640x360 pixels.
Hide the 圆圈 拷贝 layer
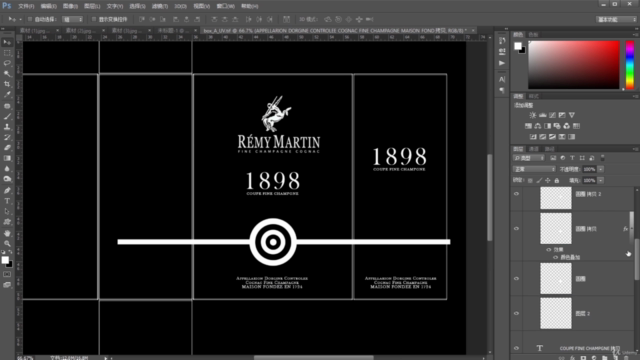(516, 229)
